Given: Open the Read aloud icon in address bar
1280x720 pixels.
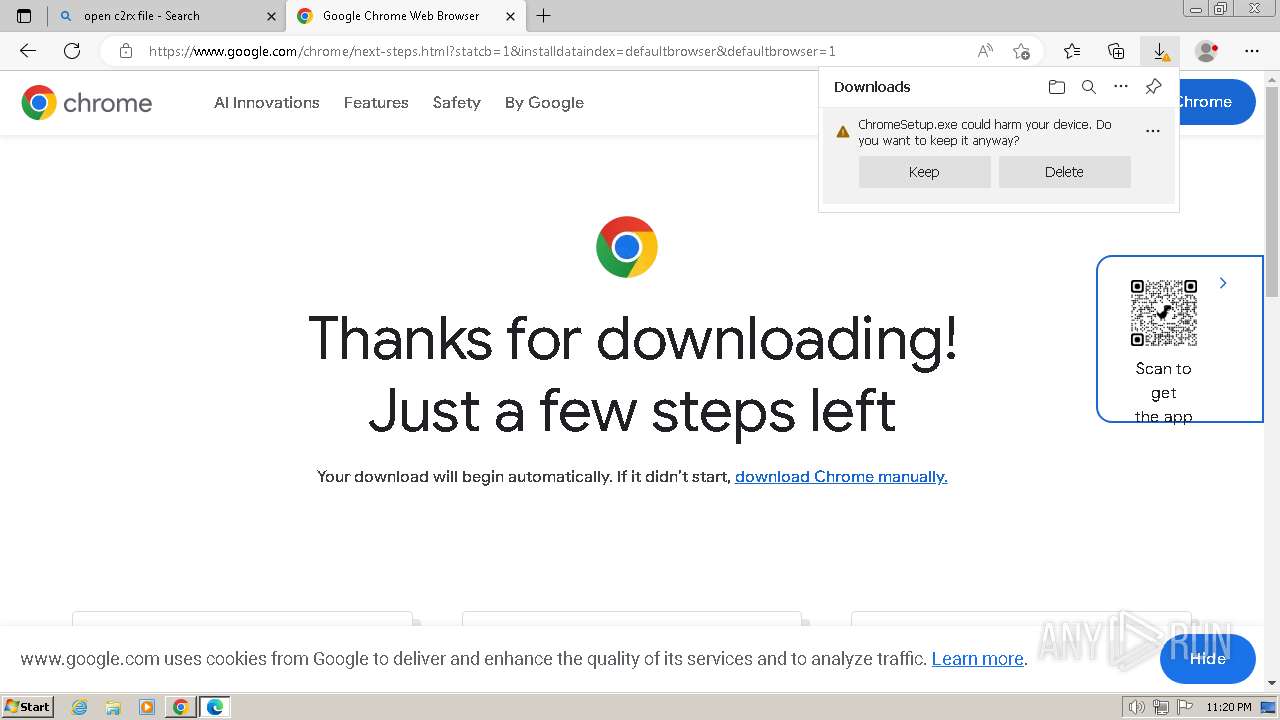Looking at the screenshot, I should pyautogui.click(x=985, y=51).
